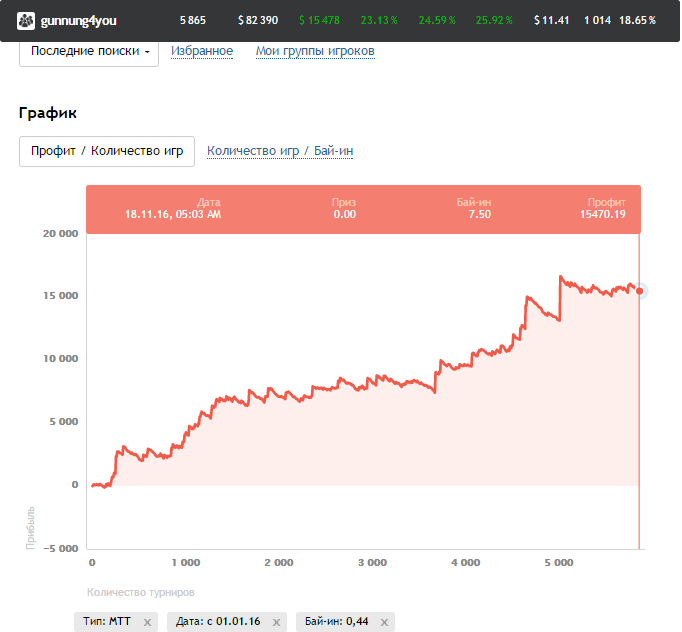Open the "Последние поиски" dropdown
The height and width of the screenshot is (632, 682).
coord(89,51)
